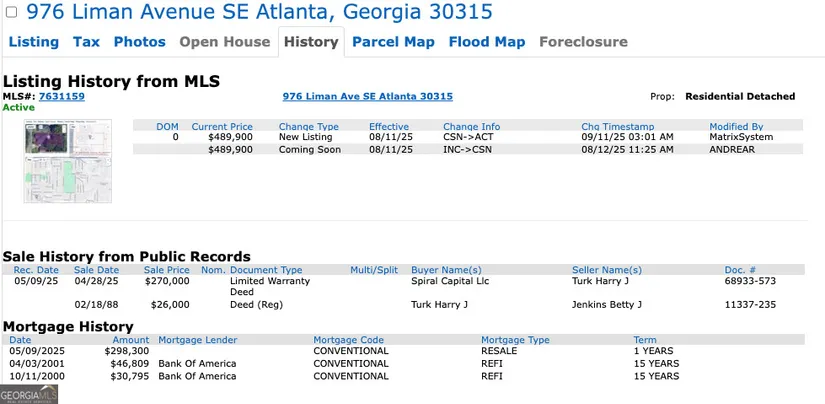This screenshot has height=404, width=825.
Task: Click the property address title heading
Action: [x=259, y=13]
